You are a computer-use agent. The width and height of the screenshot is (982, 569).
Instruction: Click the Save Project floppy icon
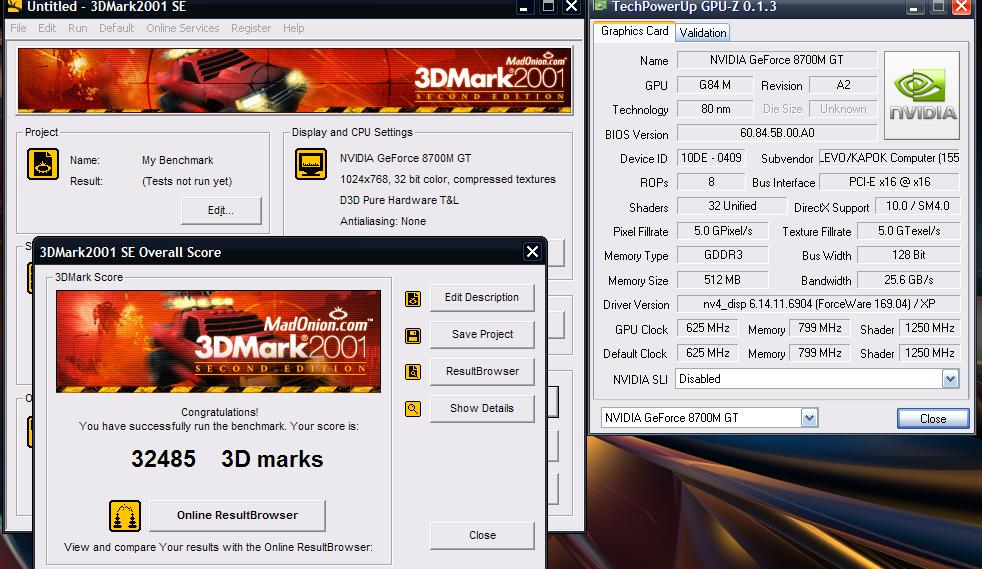[x=413, y=336]
